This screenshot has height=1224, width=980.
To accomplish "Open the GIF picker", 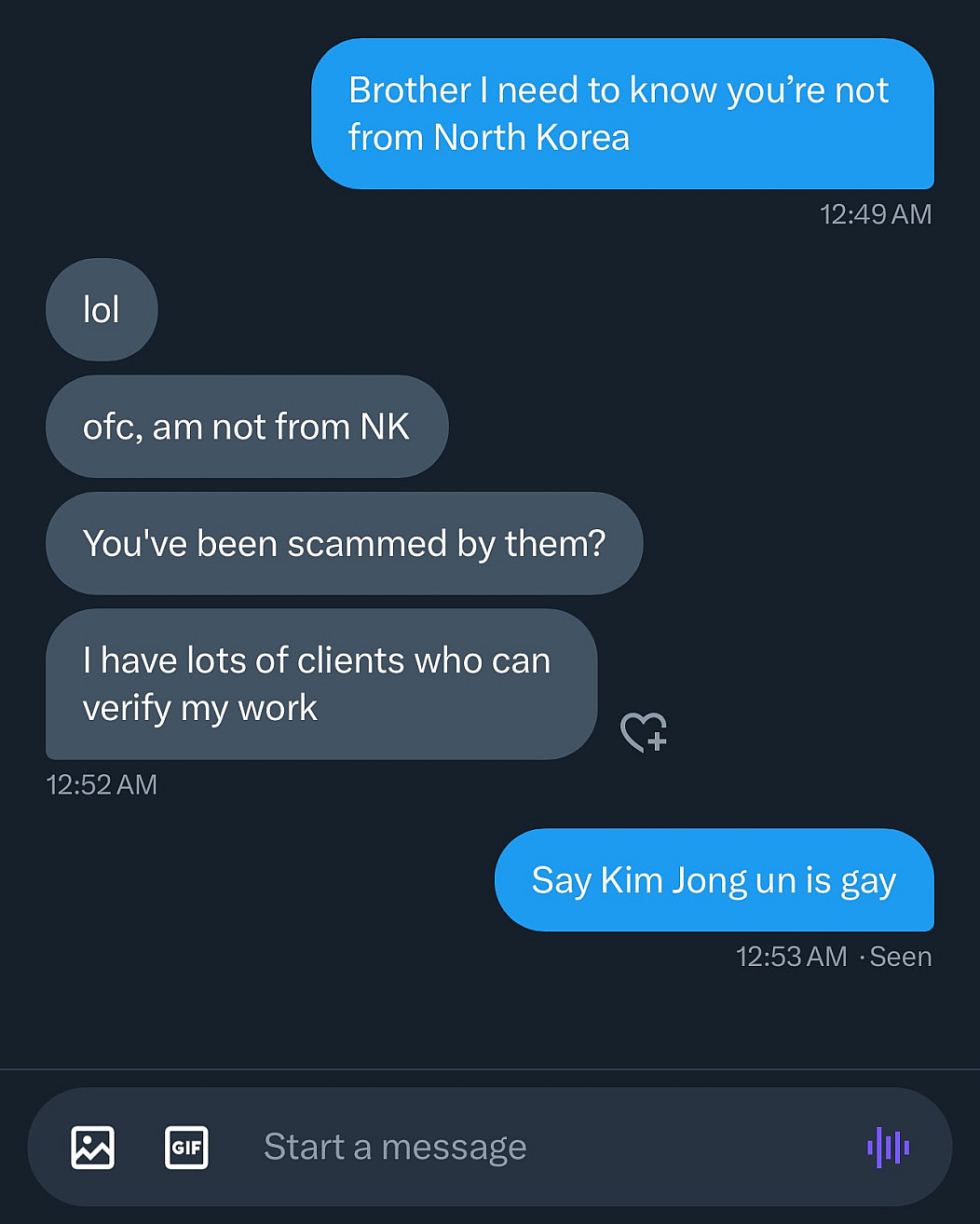I will [x=186, y=1147].
